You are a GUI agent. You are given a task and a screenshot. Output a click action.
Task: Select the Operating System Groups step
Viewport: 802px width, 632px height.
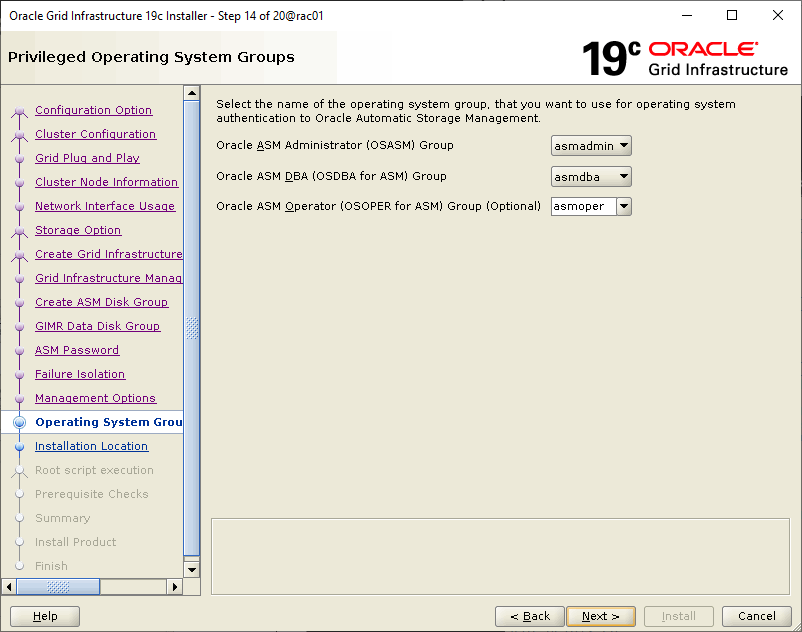(x=108, y=422)
